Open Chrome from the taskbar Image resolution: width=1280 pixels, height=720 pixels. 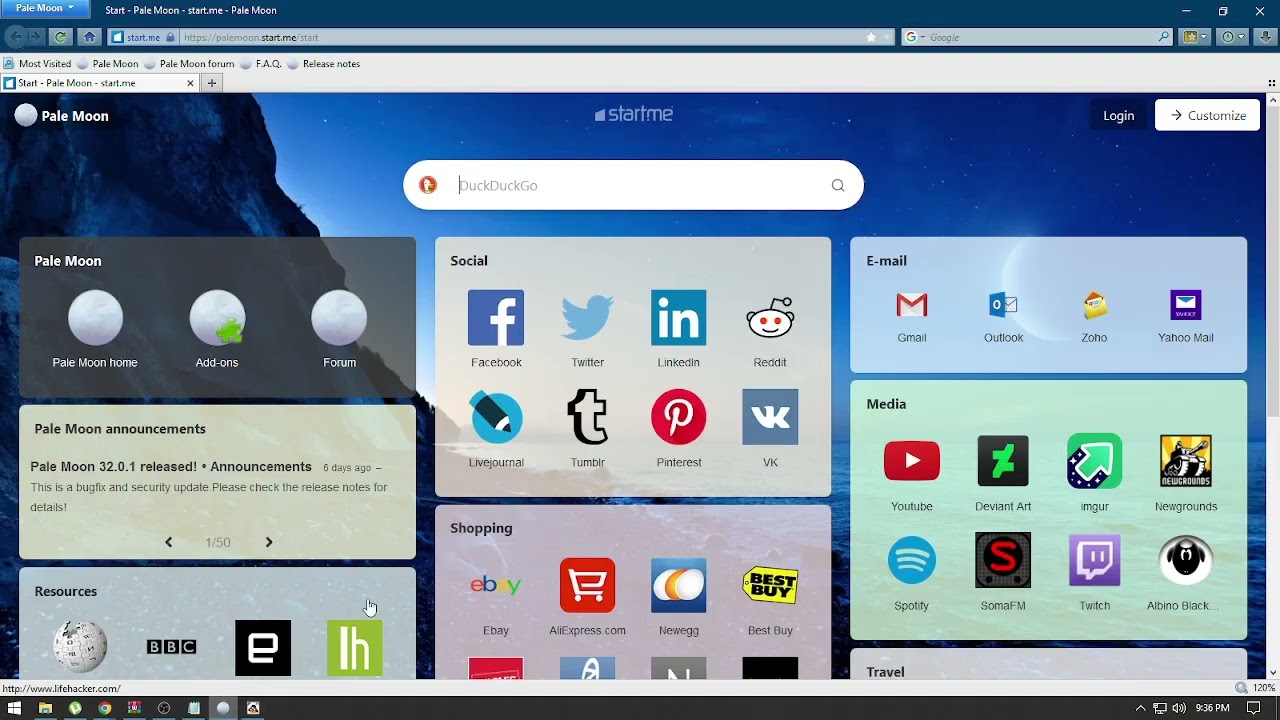click(x=104, y=708)
